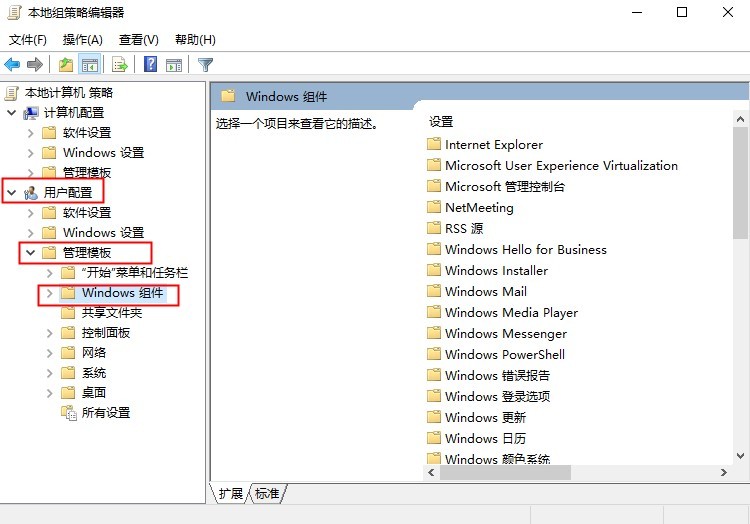
Task: Click the RSS 源 folder icon
Action: coord(434,228)
